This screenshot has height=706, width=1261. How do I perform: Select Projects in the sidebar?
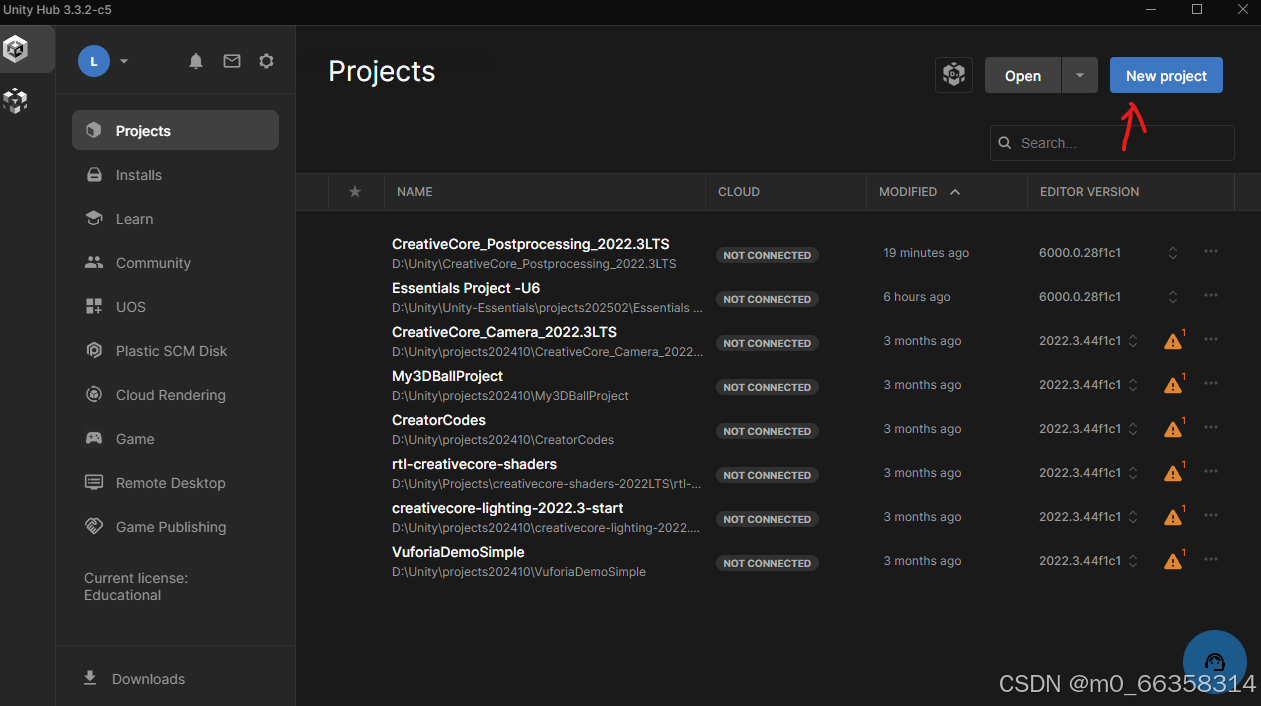click(x=175, y=131)
